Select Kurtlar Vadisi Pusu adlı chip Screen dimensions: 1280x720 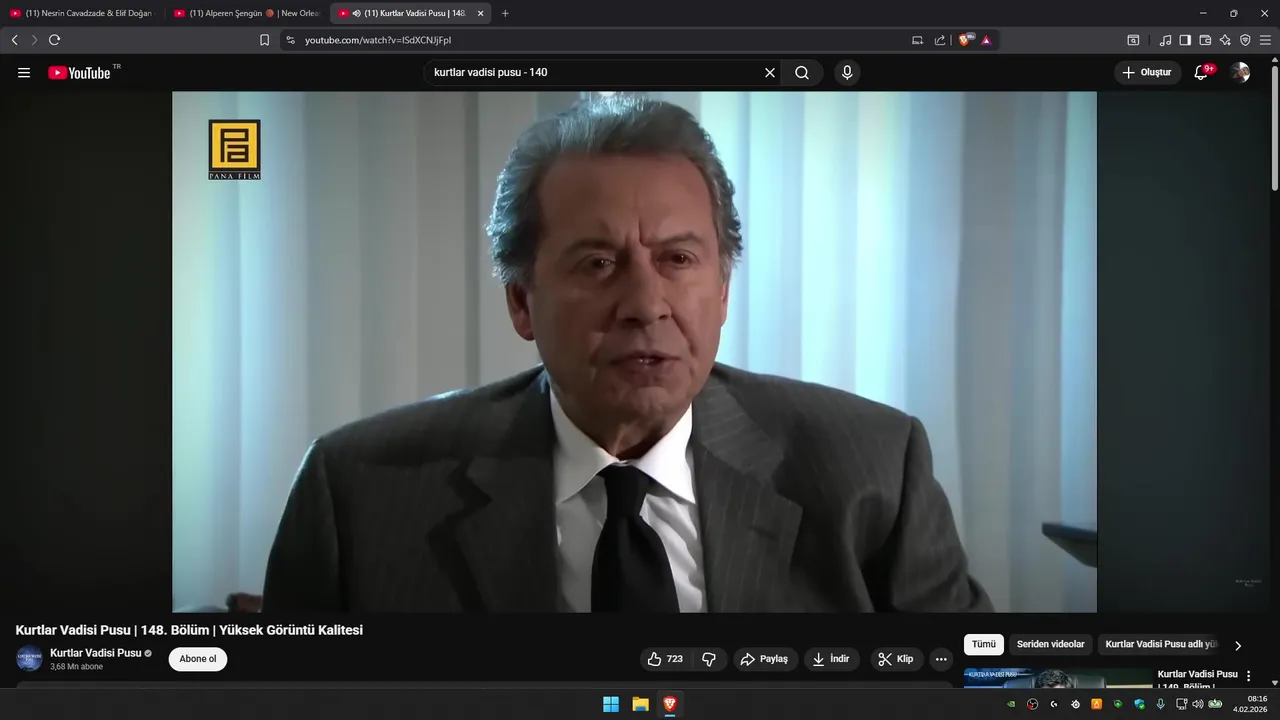coord(1160,645)
